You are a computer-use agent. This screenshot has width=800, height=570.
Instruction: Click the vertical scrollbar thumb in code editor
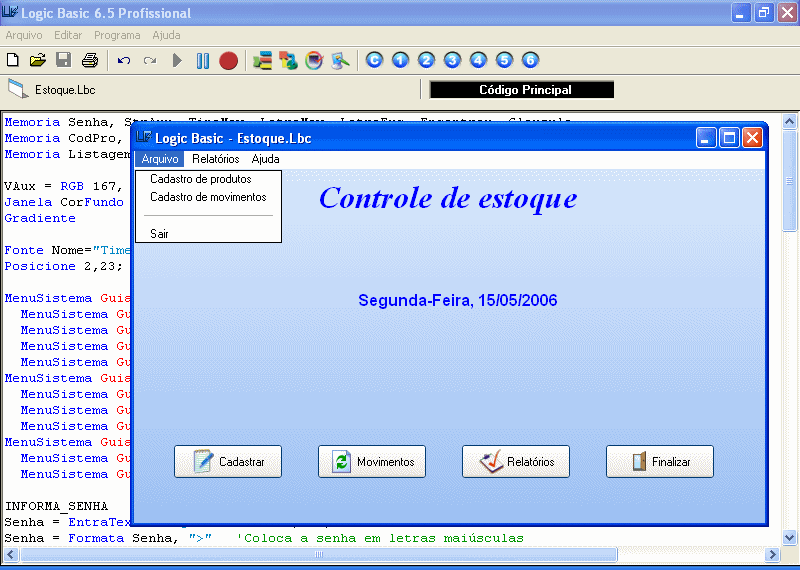[x=789, y=180]
